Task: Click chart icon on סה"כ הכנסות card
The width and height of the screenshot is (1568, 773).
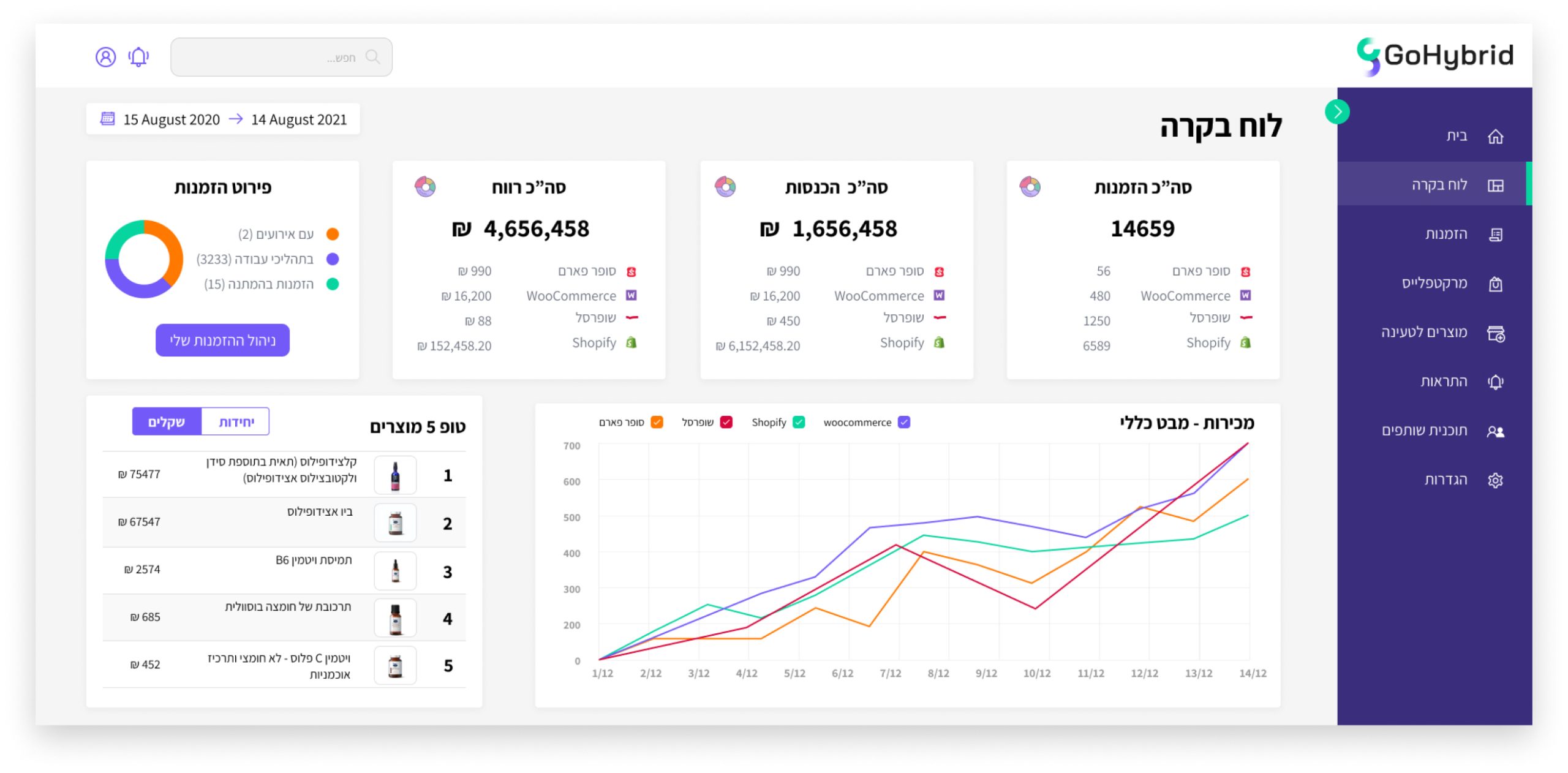Action: click(725, 186)
